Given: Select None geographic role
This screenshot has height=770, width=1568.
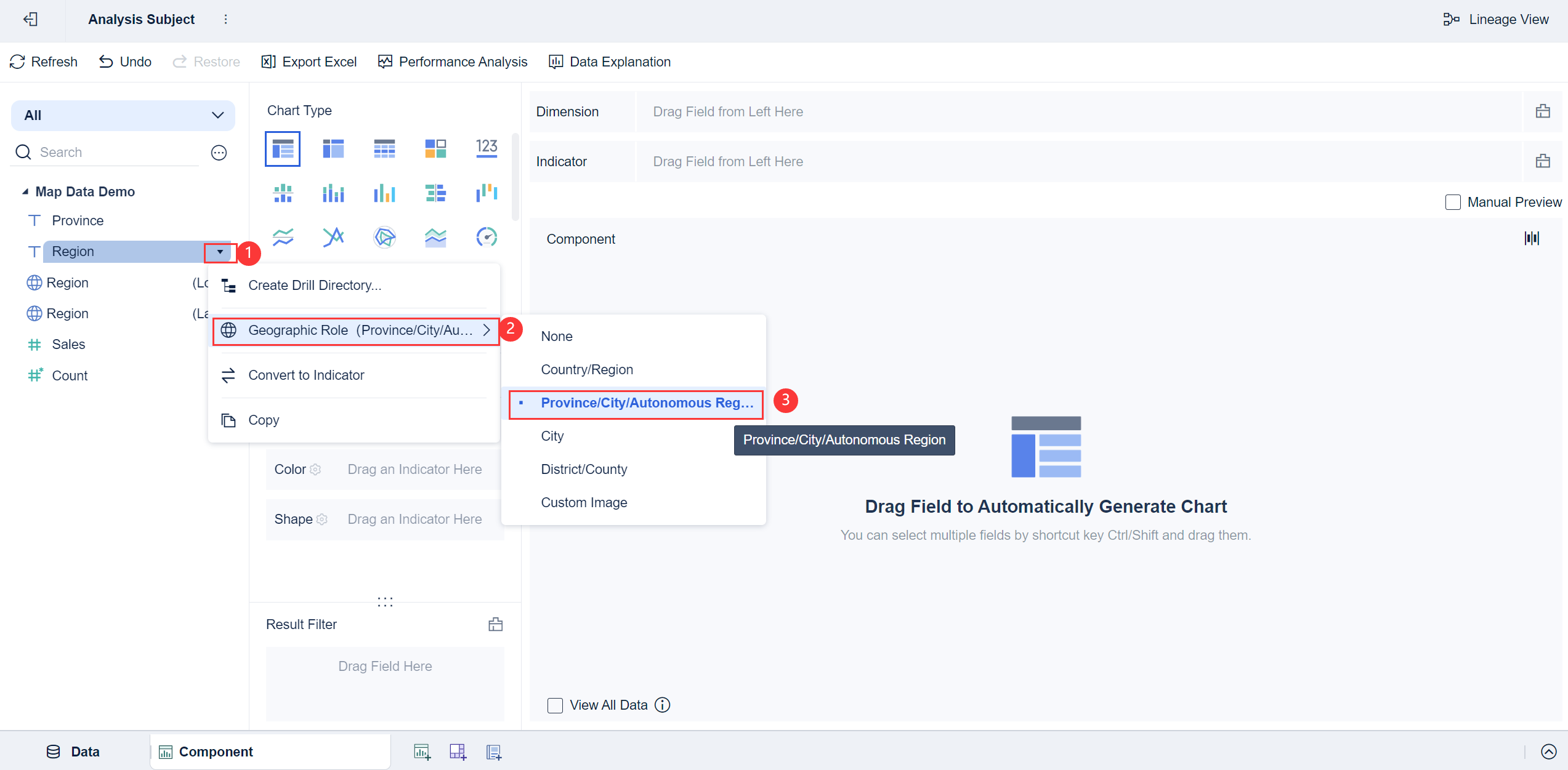Looking at the screenshot, I should [634, 336].
